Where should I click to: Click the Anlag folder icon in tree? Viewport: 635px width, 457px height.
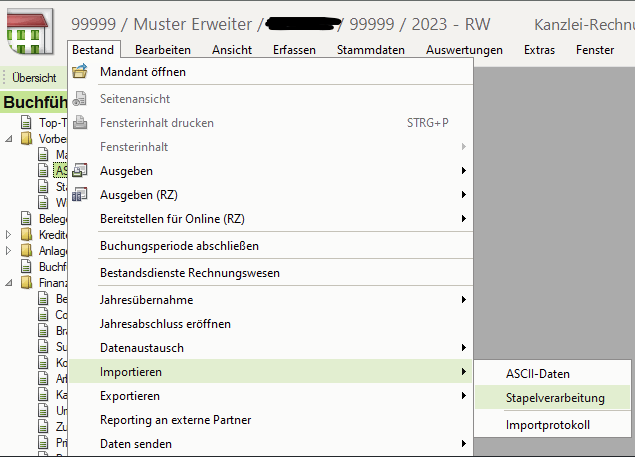(x=26, y=250)
